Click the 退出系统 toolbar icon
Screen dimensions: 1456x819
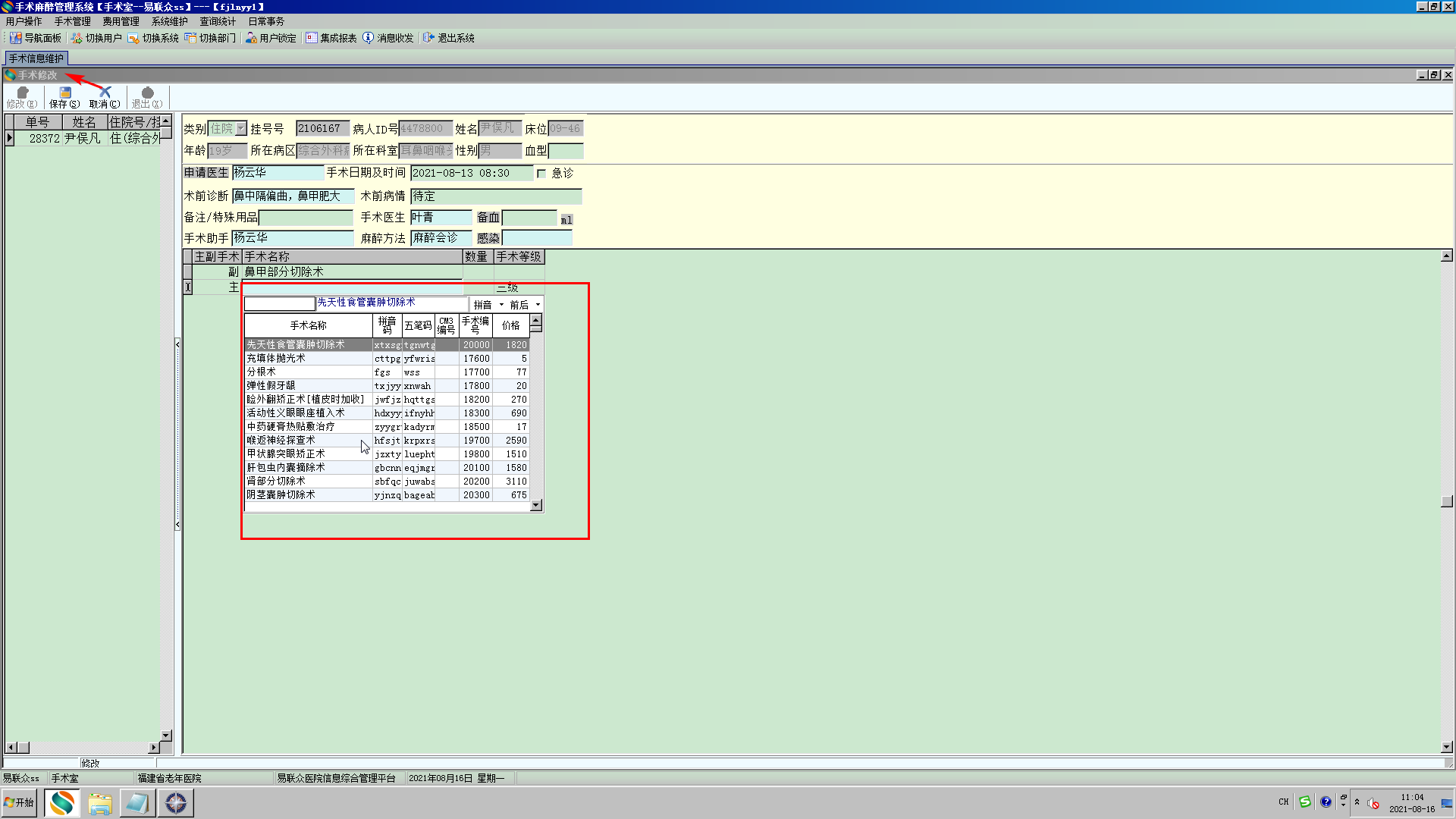[428, 38]
